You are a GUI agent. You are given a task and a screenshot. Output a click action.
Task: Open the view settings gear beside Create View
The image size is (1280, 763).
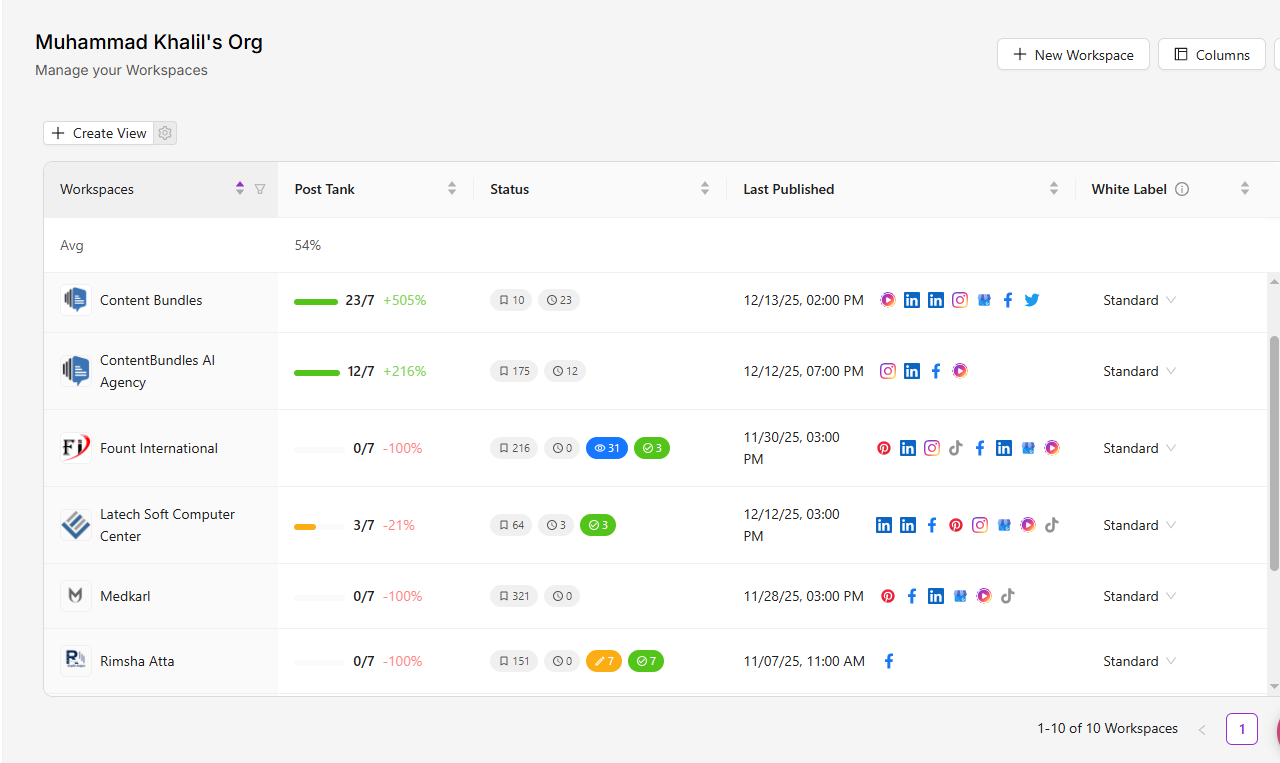click(x=165, y=133)
